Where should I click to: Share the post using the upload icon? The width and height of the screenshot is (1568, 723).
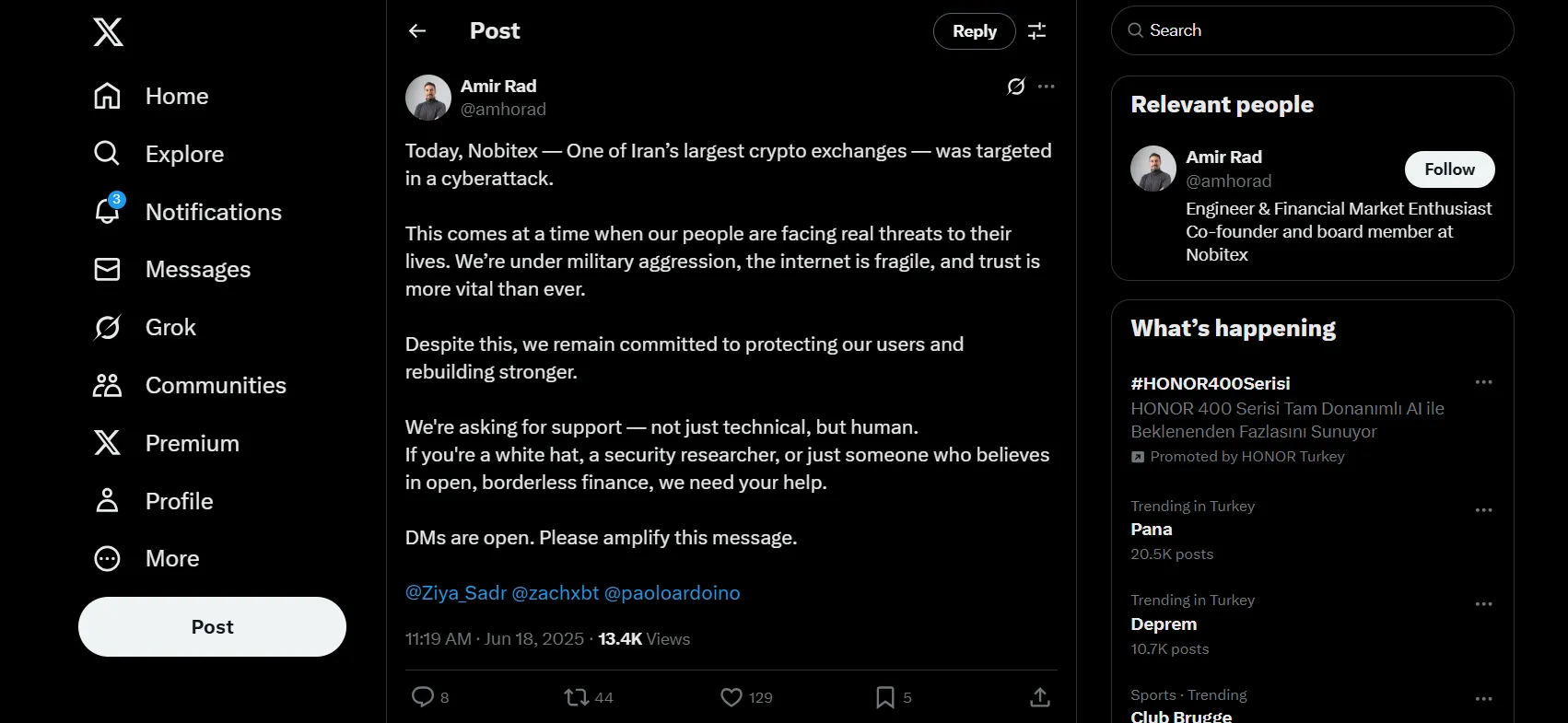[1039, 697]
